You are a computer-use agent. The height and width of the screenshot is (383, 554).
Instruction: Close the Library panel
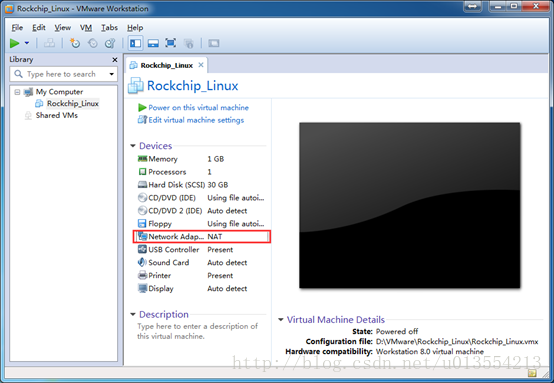[114, 60]
